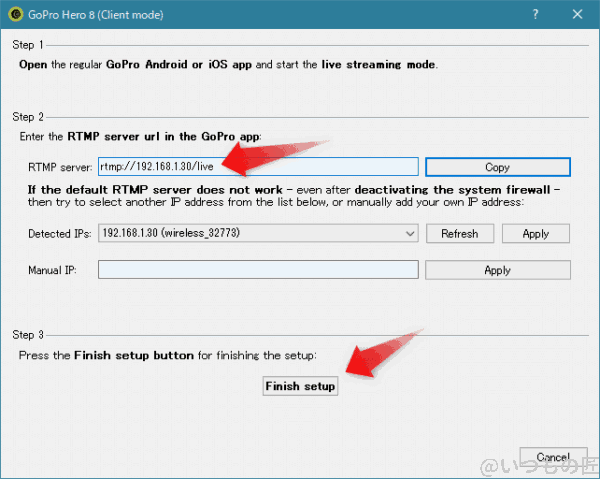Focus the Manual IP input field
Viewport: 600px width, 479px height.
(257, 270)
